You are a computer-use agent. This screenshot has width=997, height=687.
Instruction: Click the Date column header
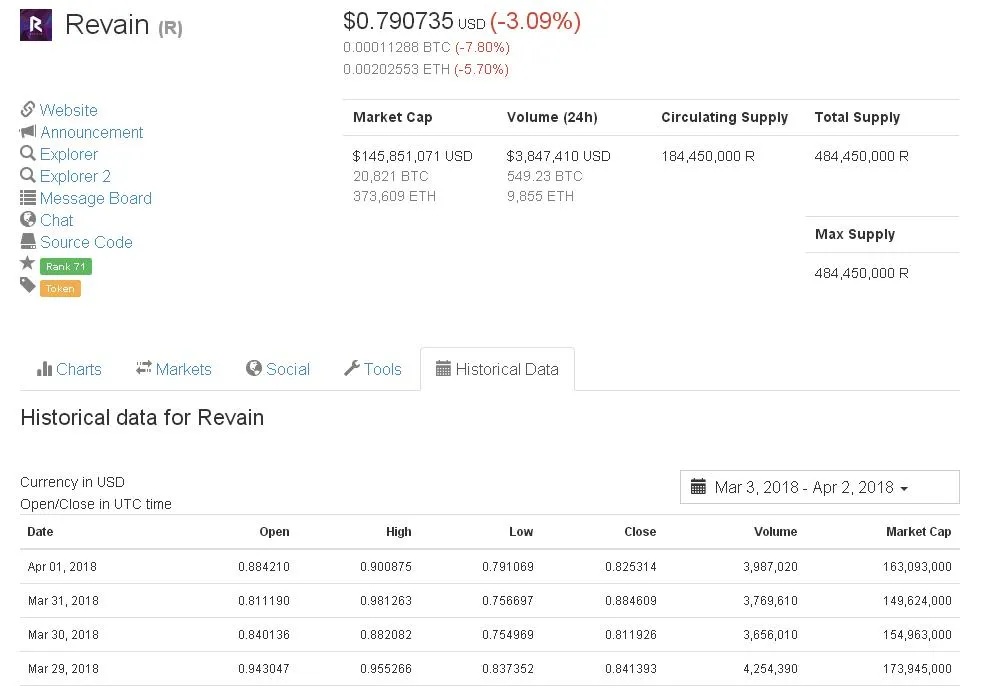[x=40, y=532]
